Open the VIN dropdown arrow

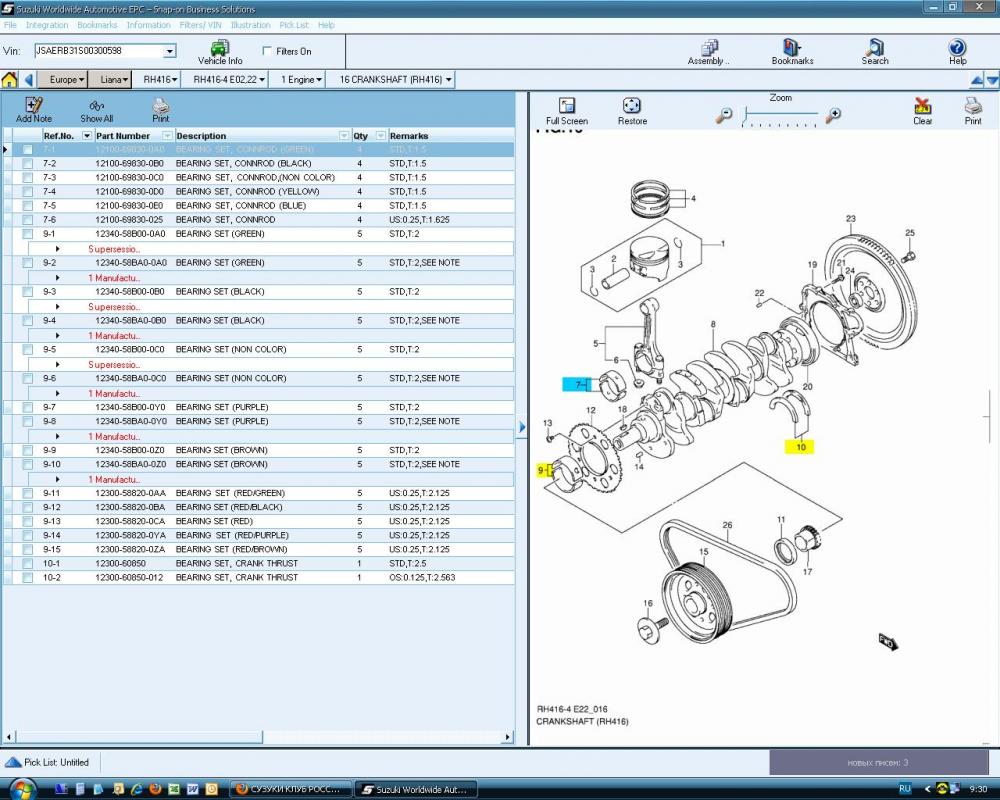coord(170,51)
